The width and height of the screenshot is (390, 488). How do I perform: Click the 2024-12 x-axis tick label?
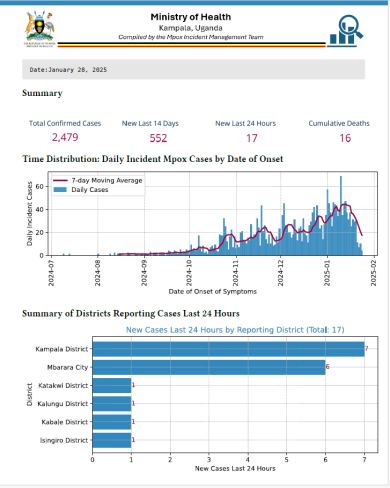[x=281, y=273]
